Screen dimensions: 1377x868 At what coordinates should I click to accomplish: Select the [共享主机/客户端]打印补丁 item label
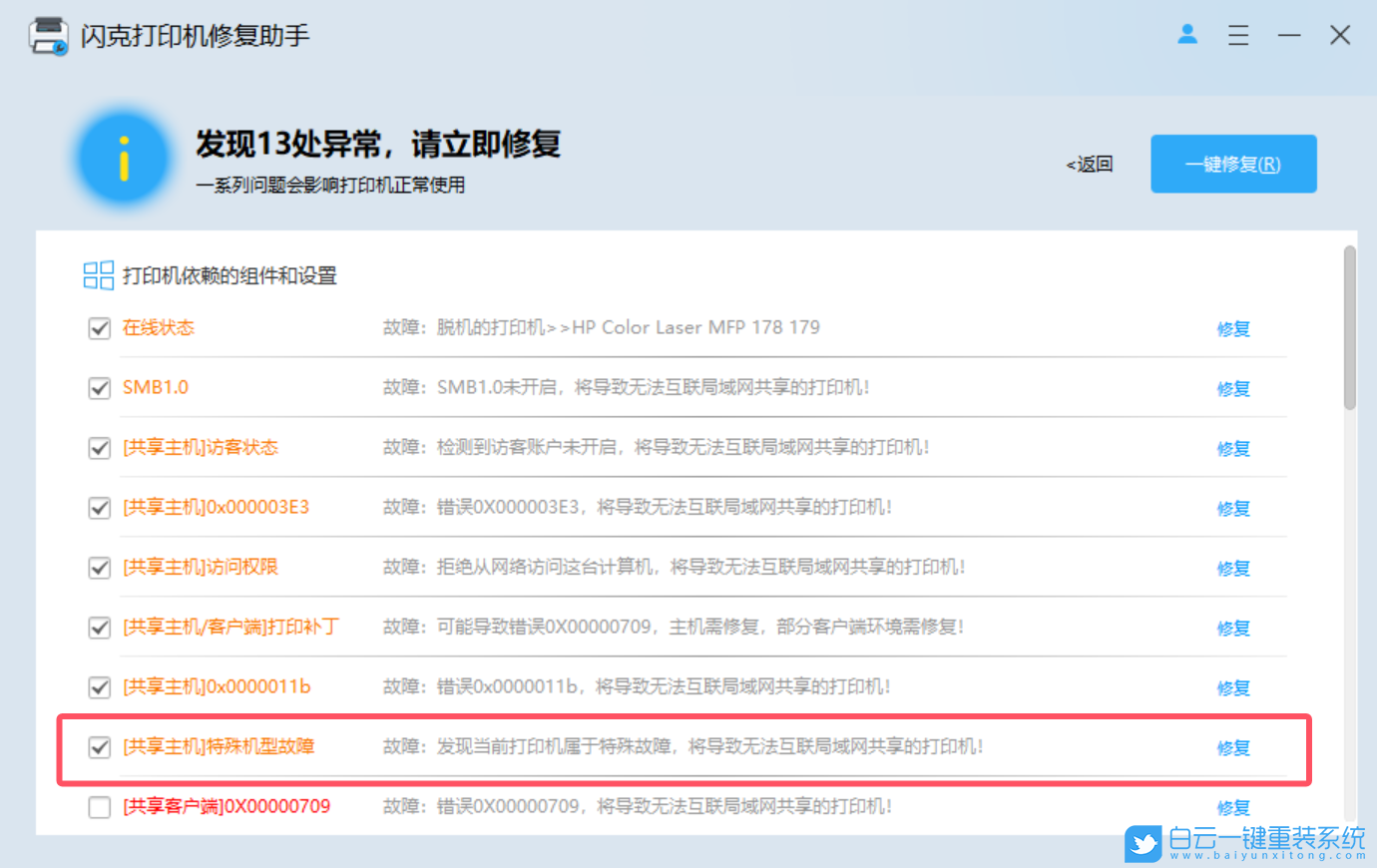click(x=230, y=627)
